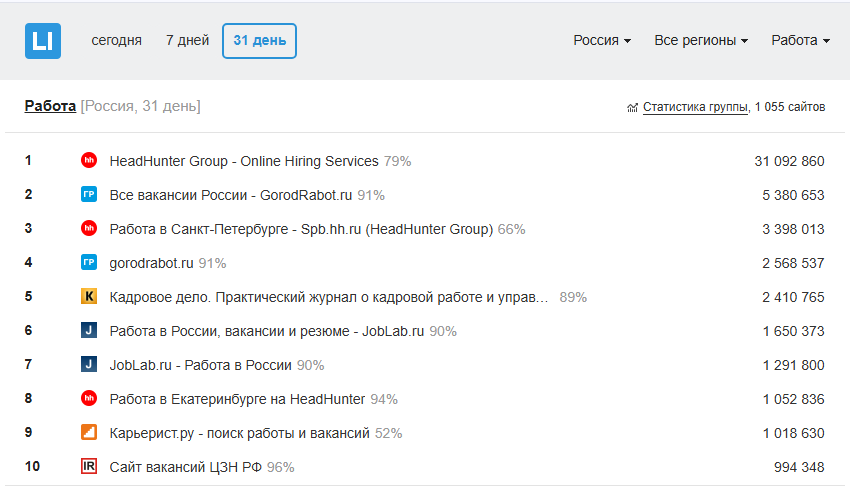Open the Все регионы dropdown
This screenshot has height=492, width=850.
click(701, 41)
